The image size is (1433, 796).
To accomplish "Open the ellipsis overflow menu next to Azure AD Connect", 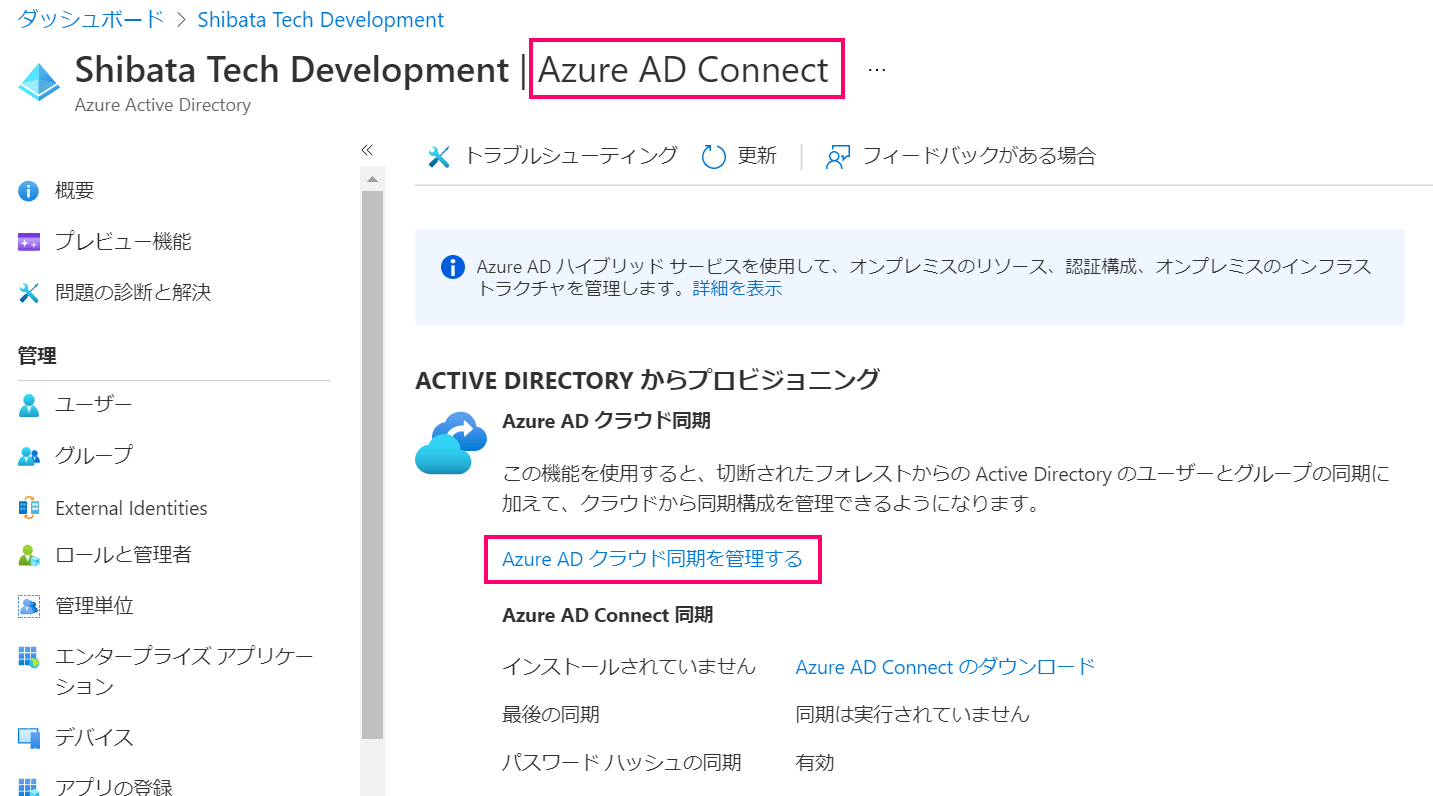I will point(877,69).
